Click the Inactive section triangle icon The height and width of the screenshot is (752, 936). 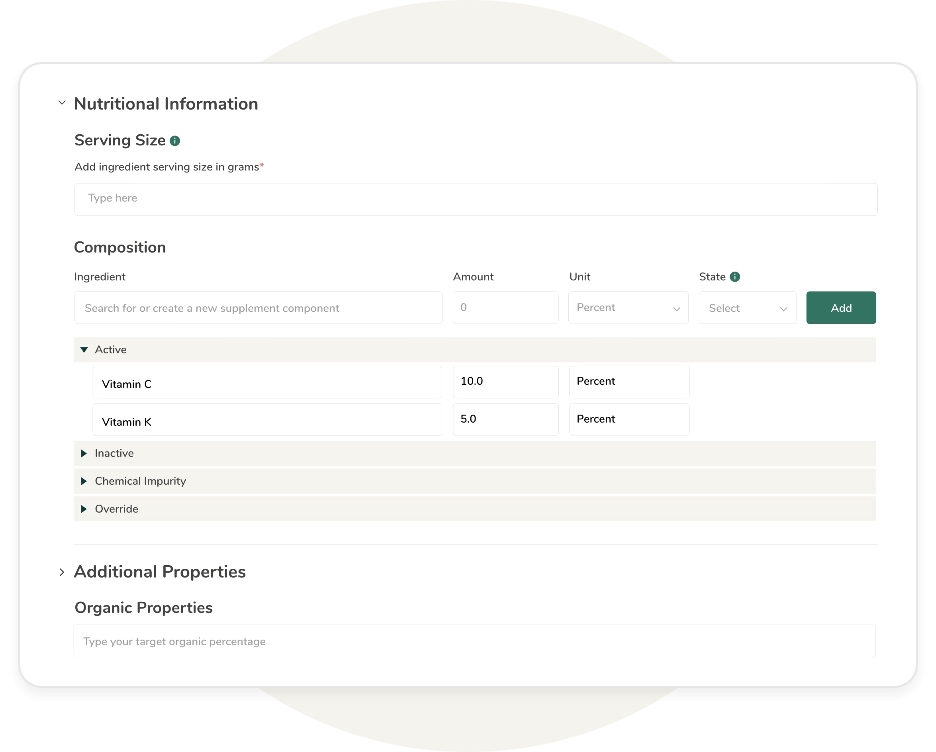click(x=84, y=453)
